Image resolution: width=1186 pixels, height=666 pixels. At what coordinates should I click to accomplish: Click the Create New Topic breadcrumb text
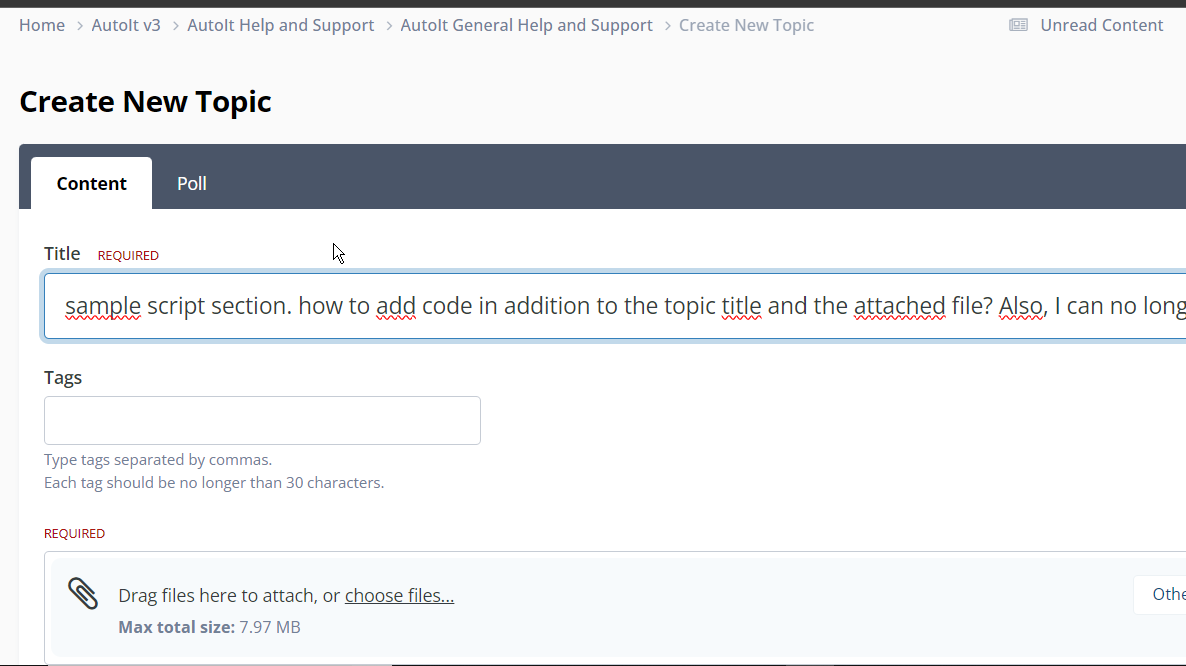(x=747, y=25)
